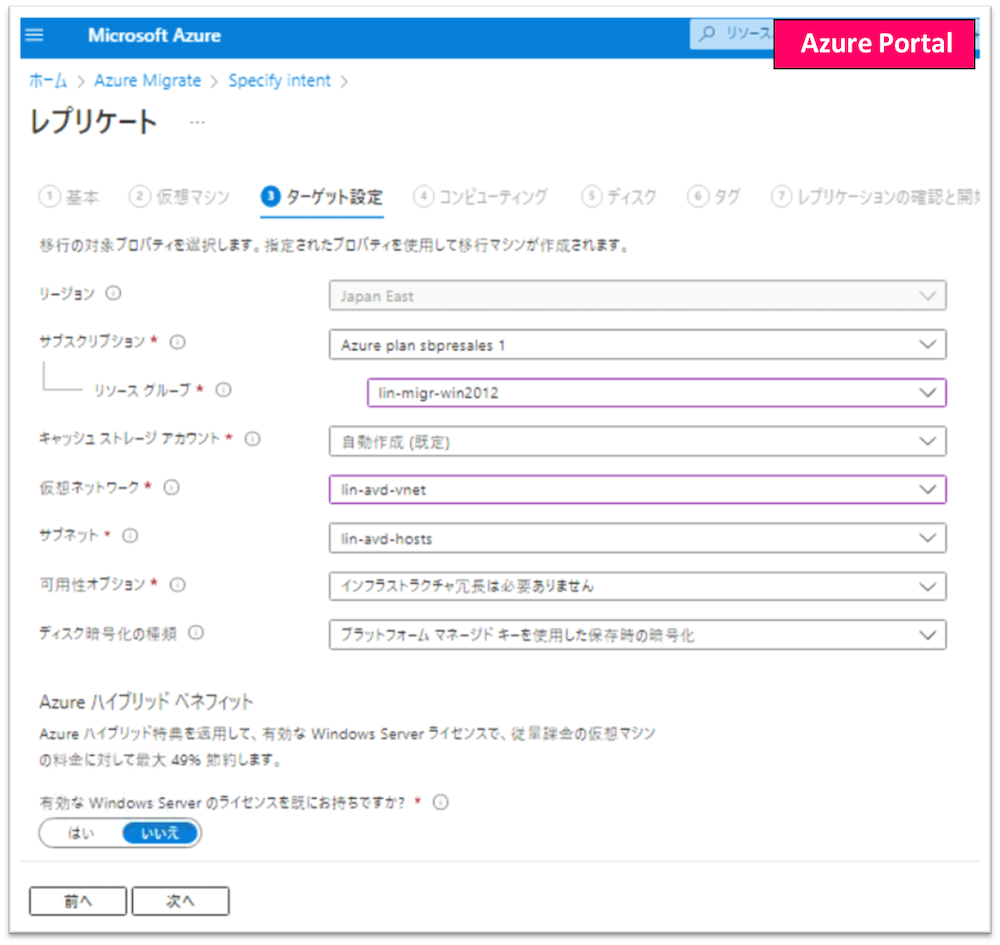The image size is (1000, 945).
Task: Click the info icon beside 可用性オプション
Action: (177, 584)
